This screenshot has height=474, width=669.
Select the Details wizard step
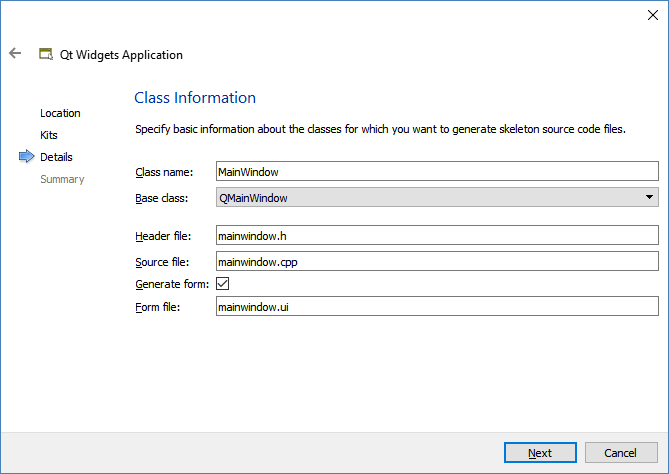(x=56, y=157)
